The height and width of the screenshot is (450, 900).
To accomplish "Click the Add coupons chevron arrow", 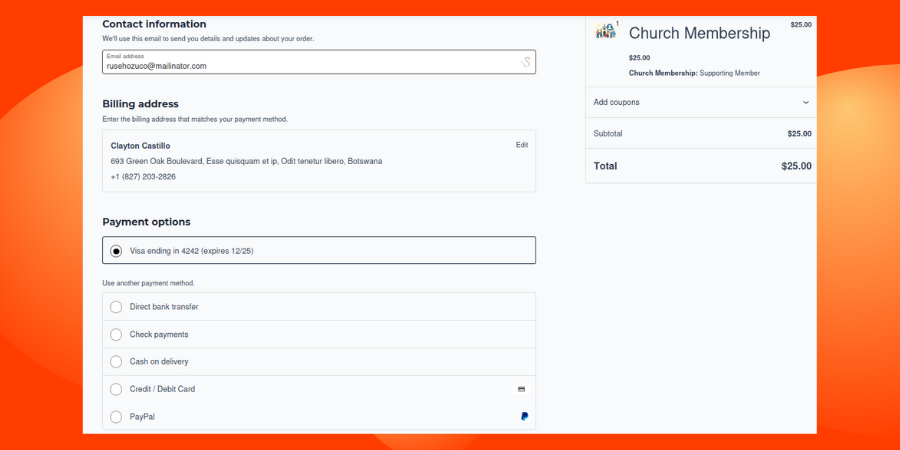I will click(x=806, y=102).
